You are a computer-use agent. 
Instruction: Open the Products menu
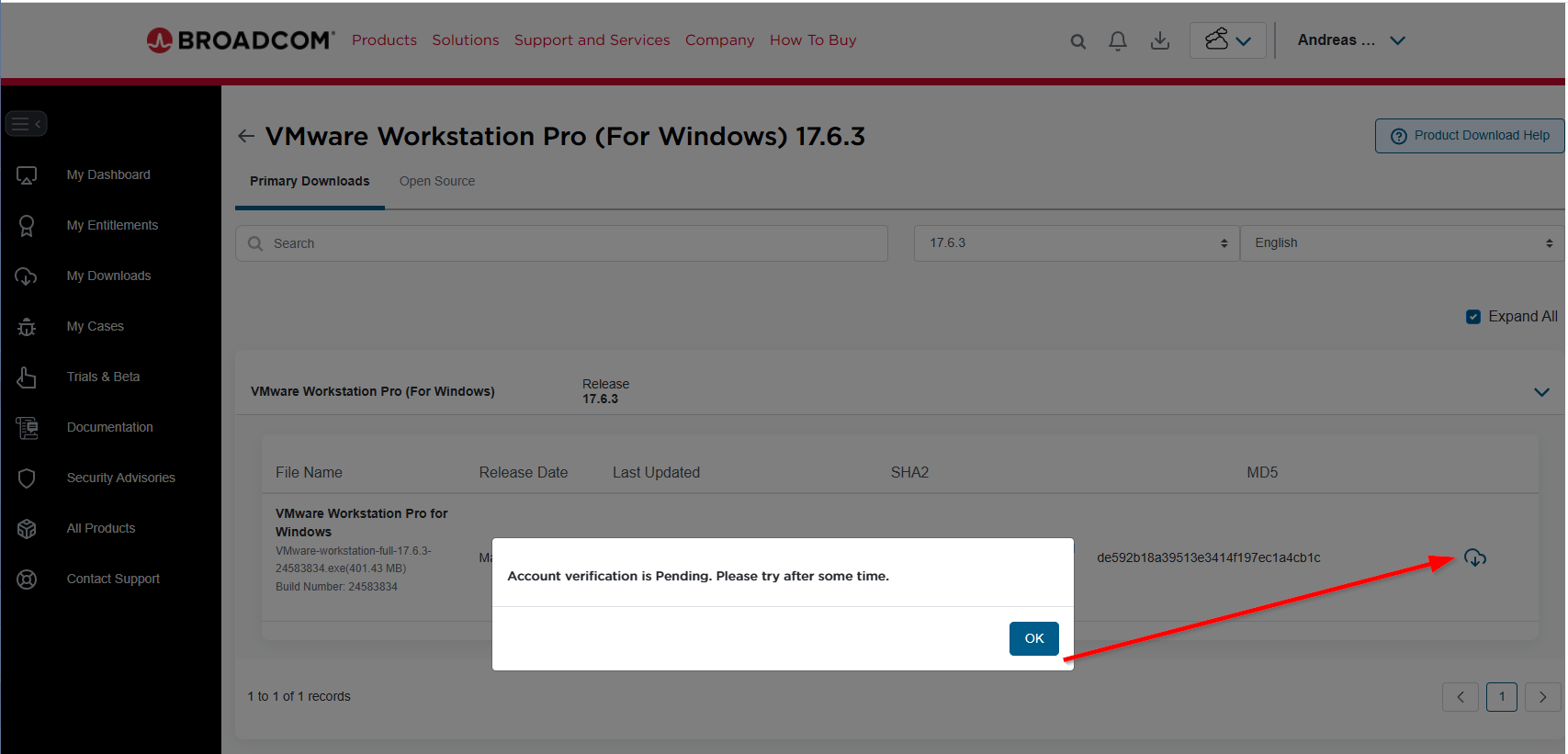[x=384, y=40]
